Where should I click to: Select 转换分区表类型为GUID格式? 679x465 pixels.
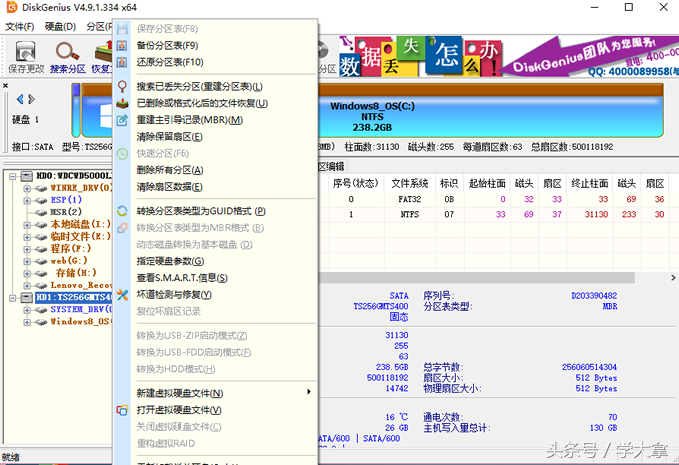click(216, 211)
